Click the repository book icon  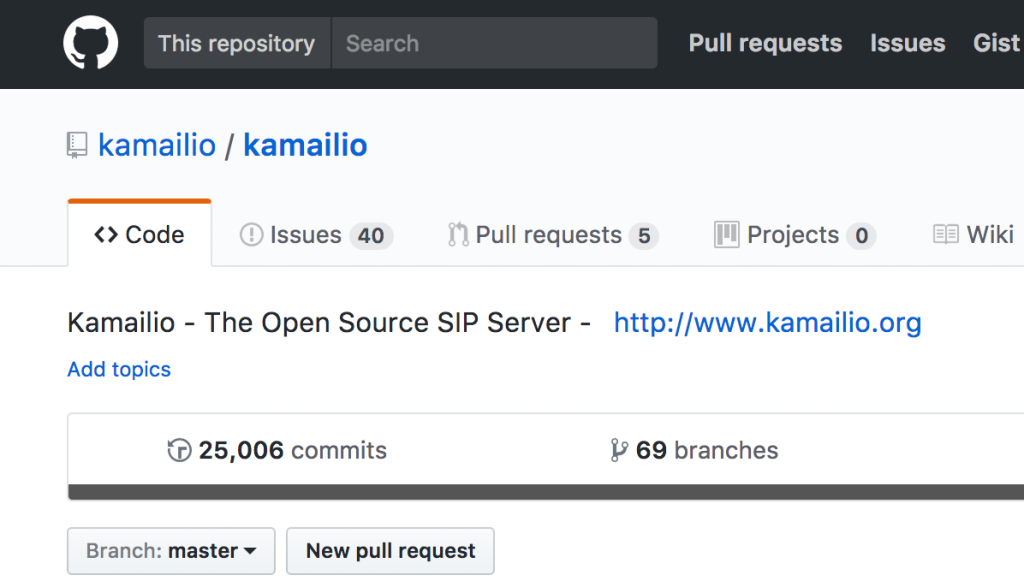click(77, 145)
